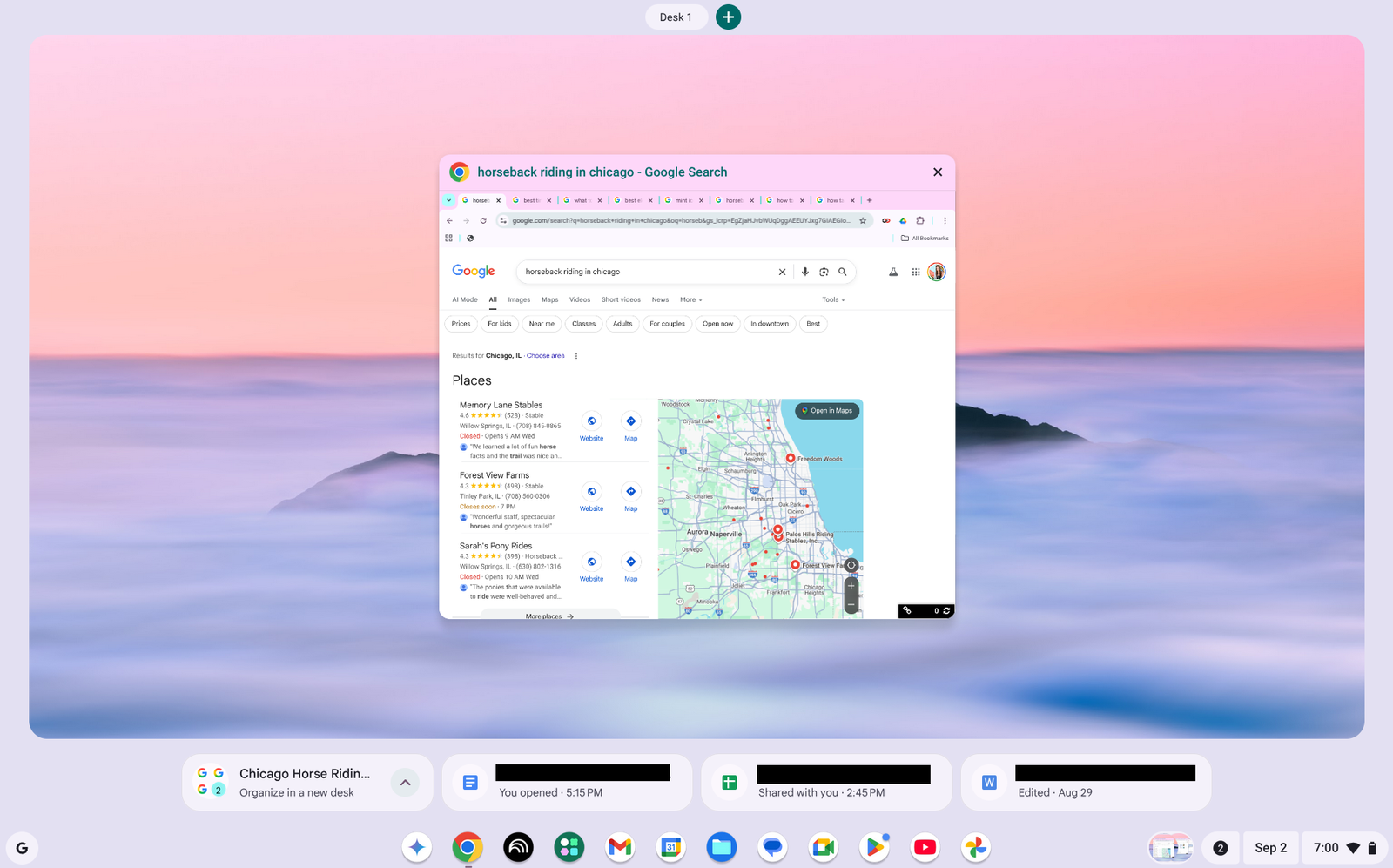This screenshot has height=868, width=1393.
Task: Zoom in on the places map
Action: point(851,587)
